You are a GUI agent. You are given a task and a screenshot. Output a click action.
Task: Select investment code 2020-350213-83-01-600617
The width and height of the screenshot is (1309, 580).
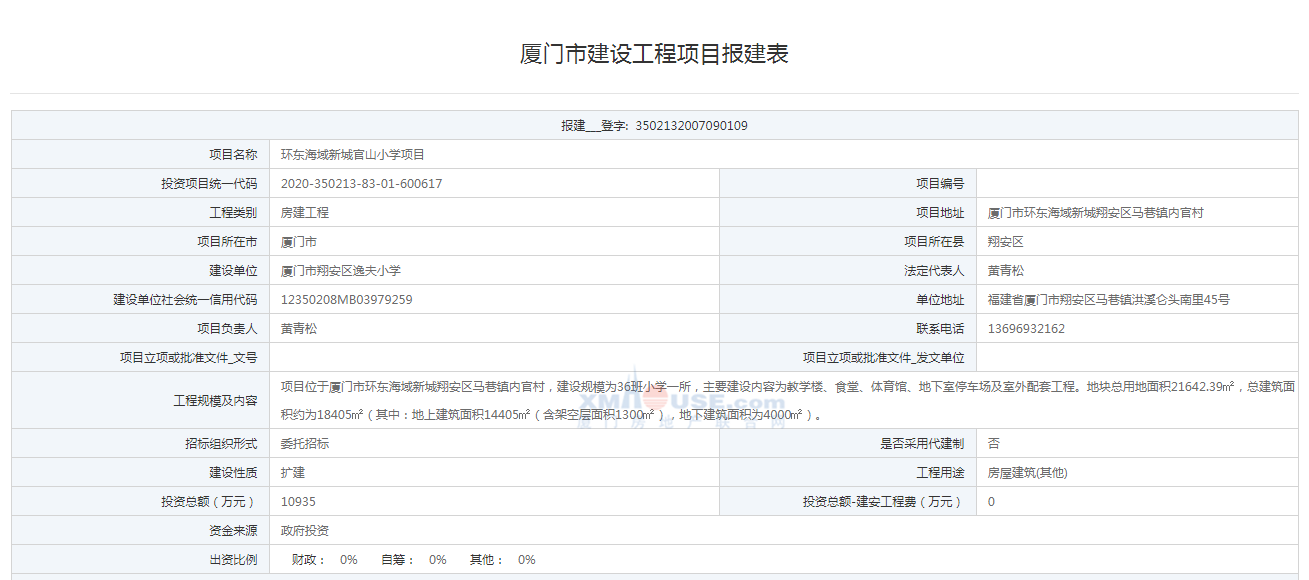tap(361, 184)
